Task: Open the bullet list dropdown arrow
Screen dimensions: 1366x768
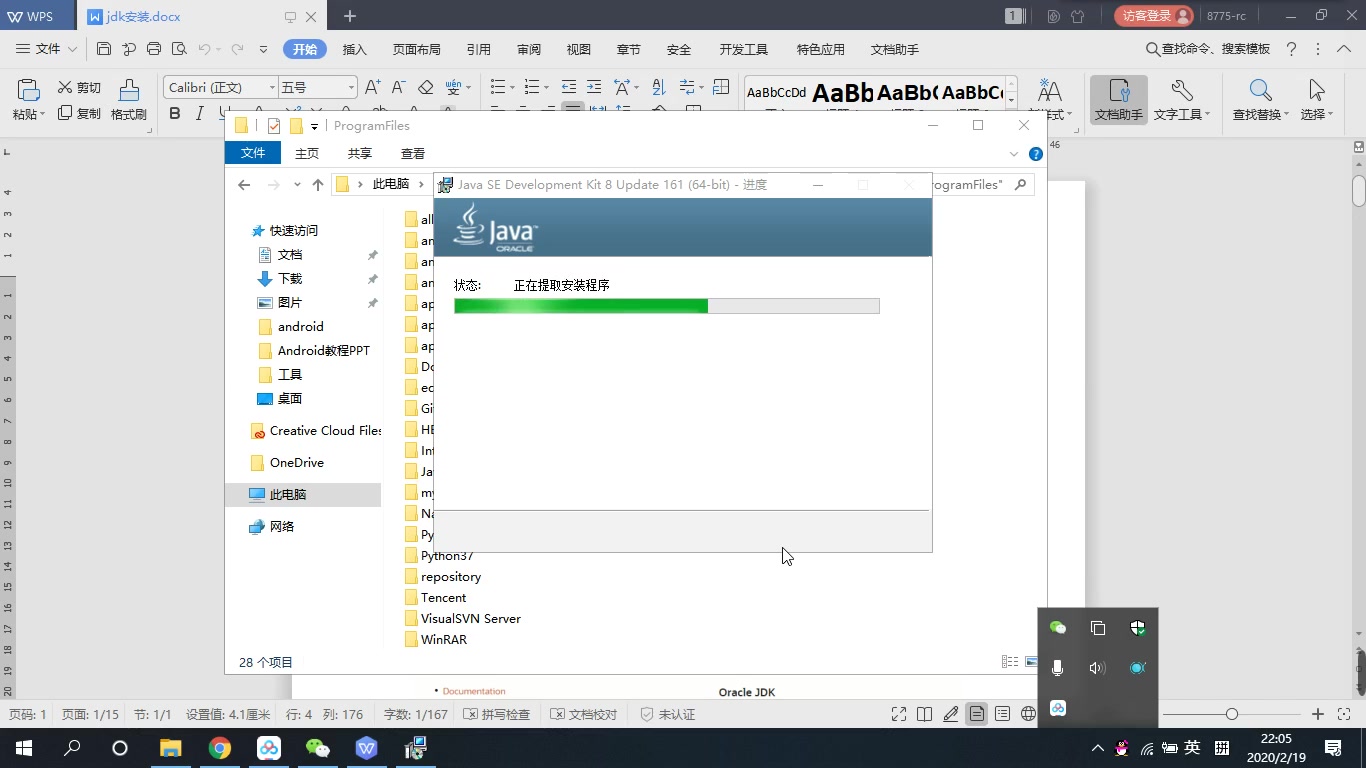Action: pyautogui.click(x=513, y=87)
